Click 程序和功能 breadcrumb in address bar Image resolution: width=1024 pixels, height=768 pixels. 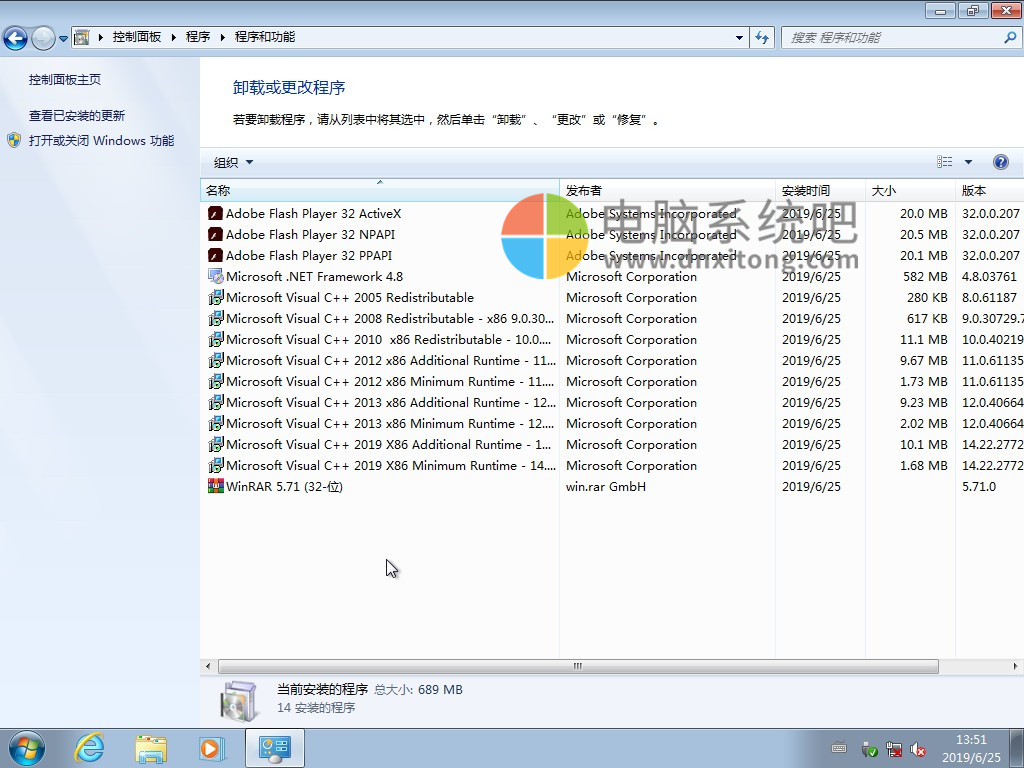(x=264, y=37)
